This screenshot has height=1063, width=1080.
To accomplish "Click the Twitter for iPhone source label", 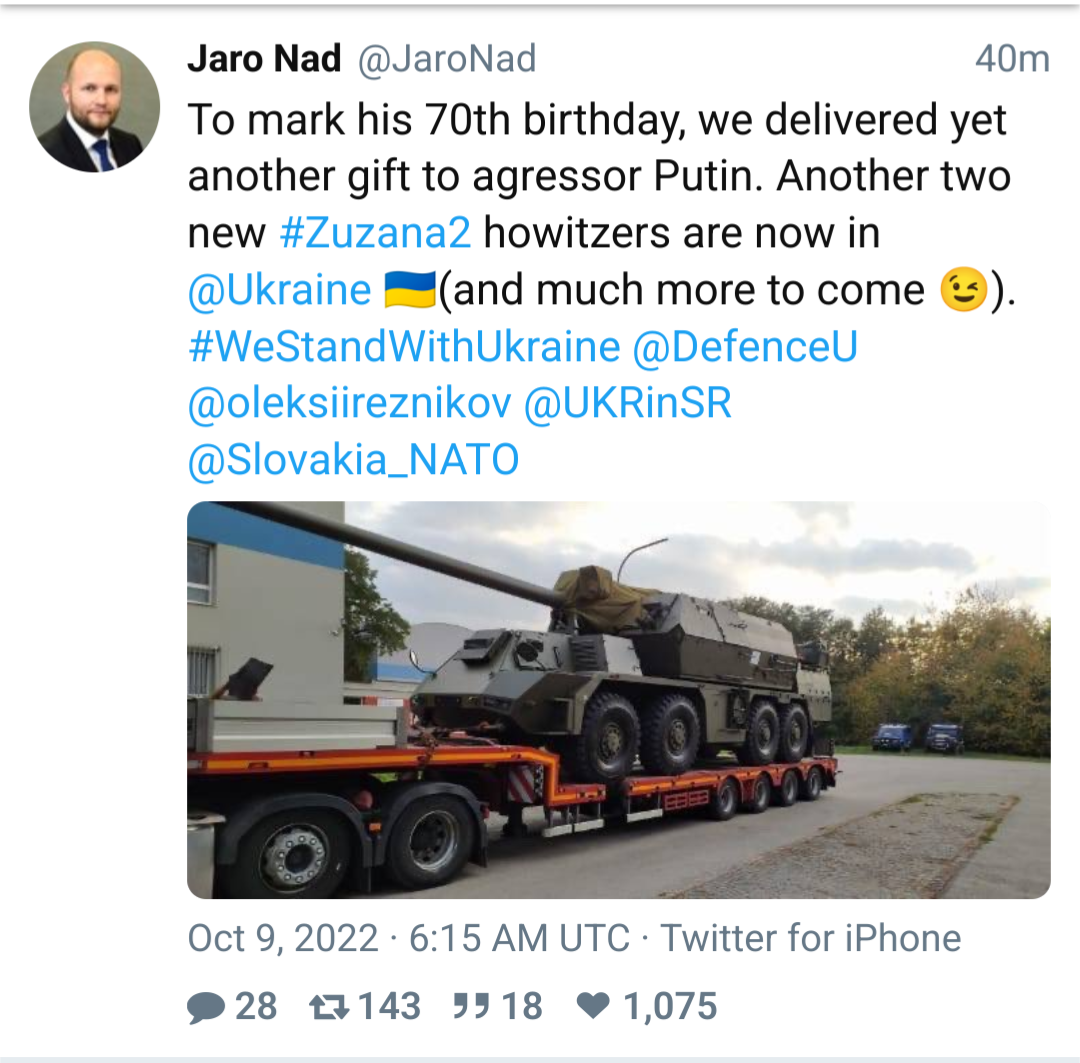I will 810,938.
